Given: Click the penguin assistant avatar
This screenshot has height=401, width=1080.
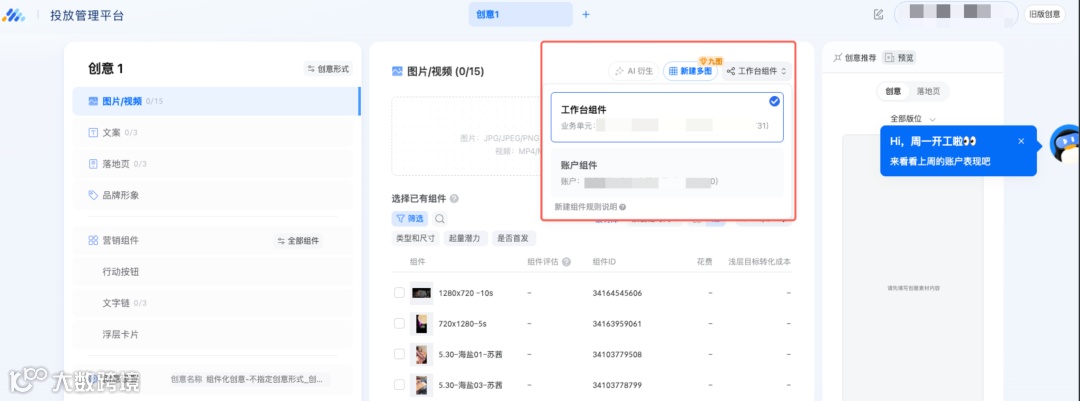Looking at the screenshot, I should pyautogui.click(x=1065, y=145).
